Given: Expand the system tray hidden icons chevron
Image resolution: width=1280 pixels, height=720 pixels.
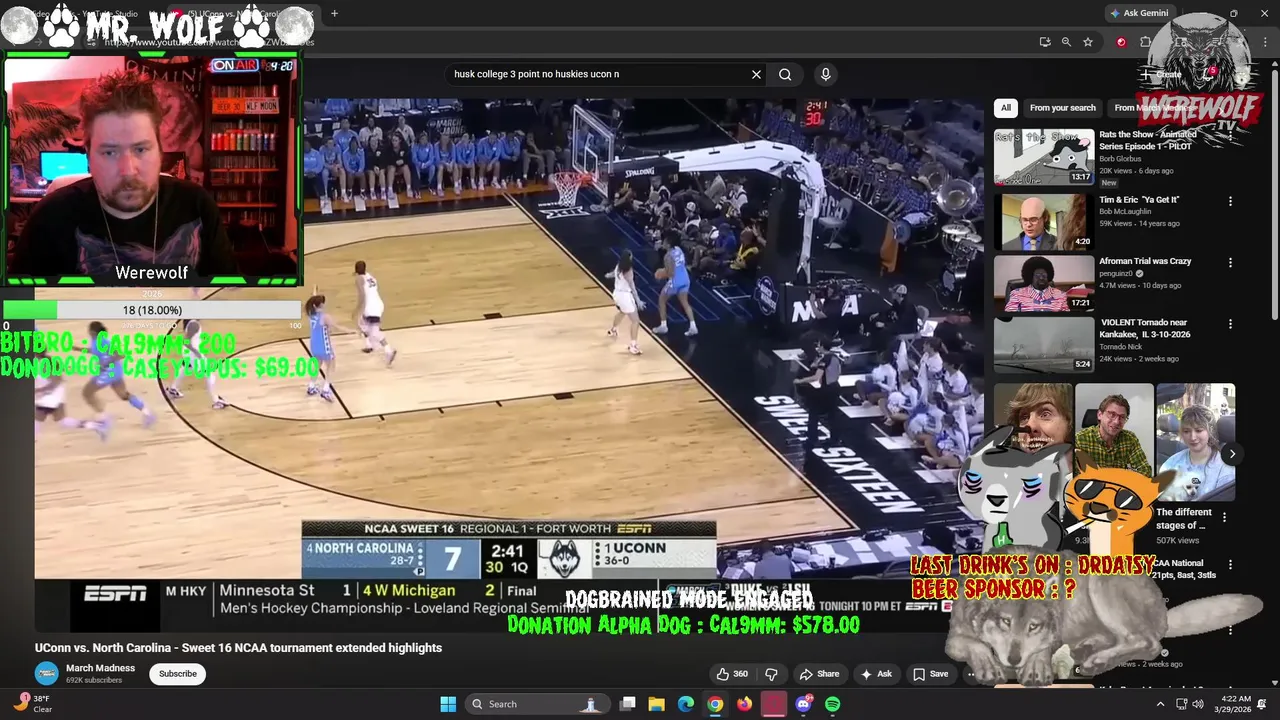Looking at the screenshot, I should [1160, 704].
